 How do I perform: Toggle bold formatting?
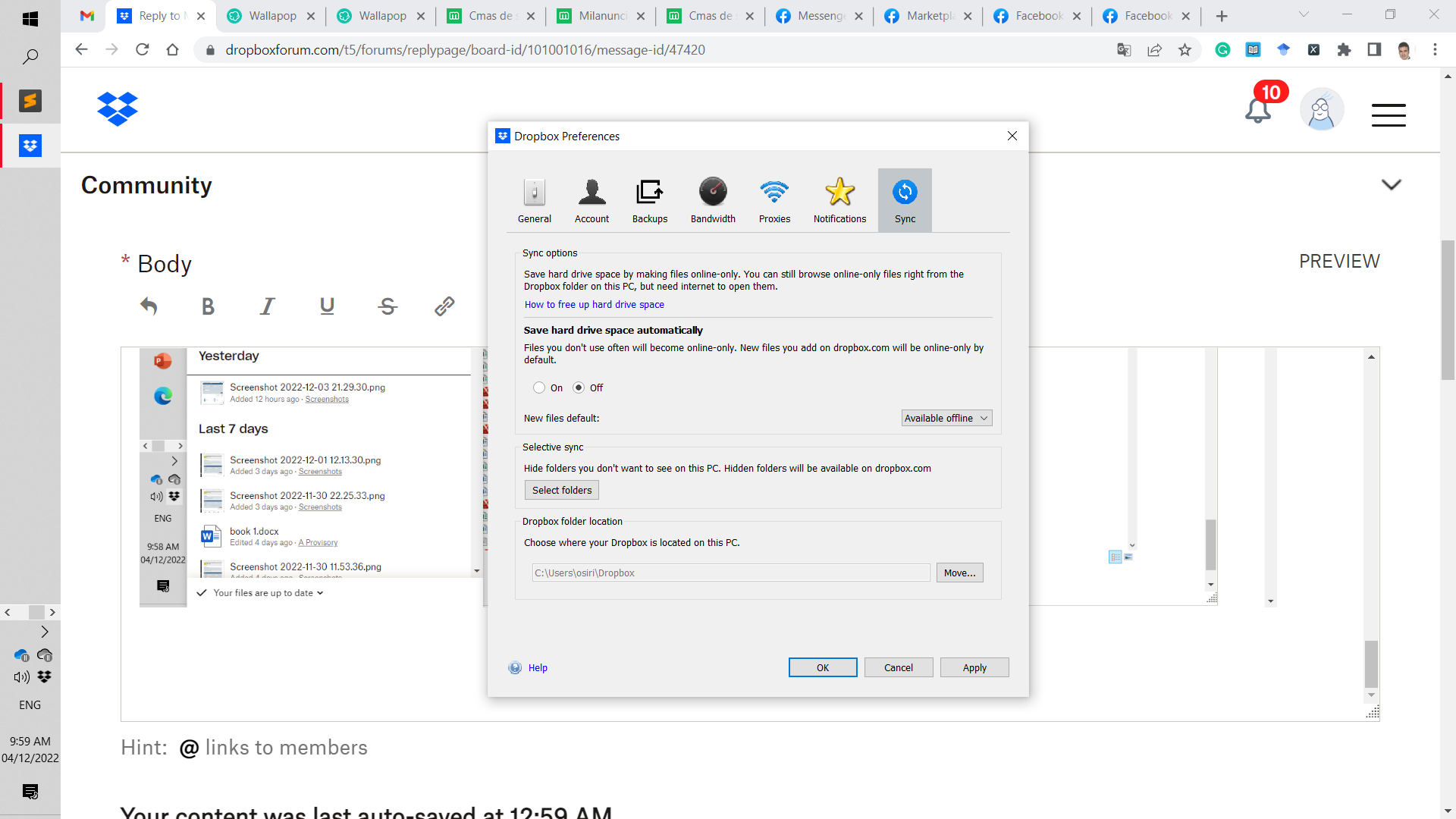tap(208, 306)
